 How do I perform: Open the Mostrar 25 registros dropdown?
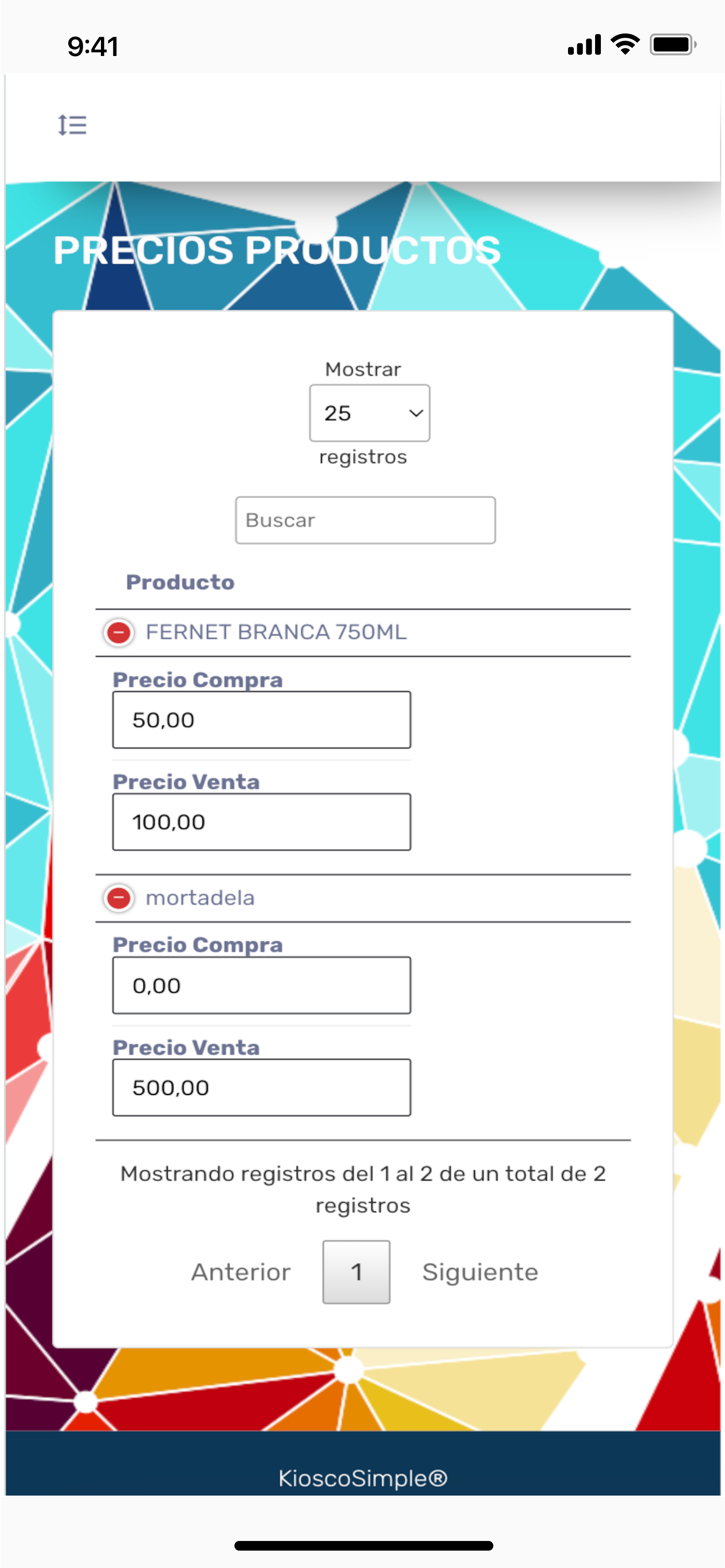369,413
